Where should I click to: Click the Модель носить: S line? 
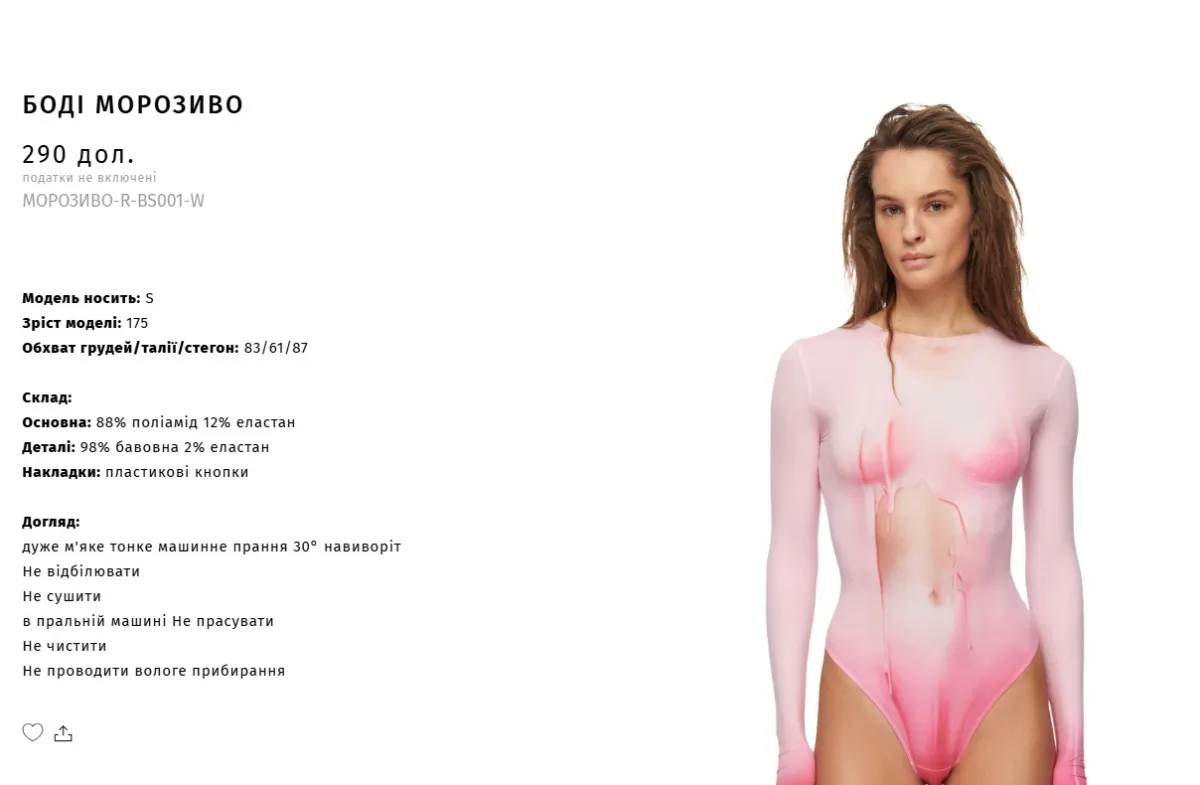click(x=88, y=298)
